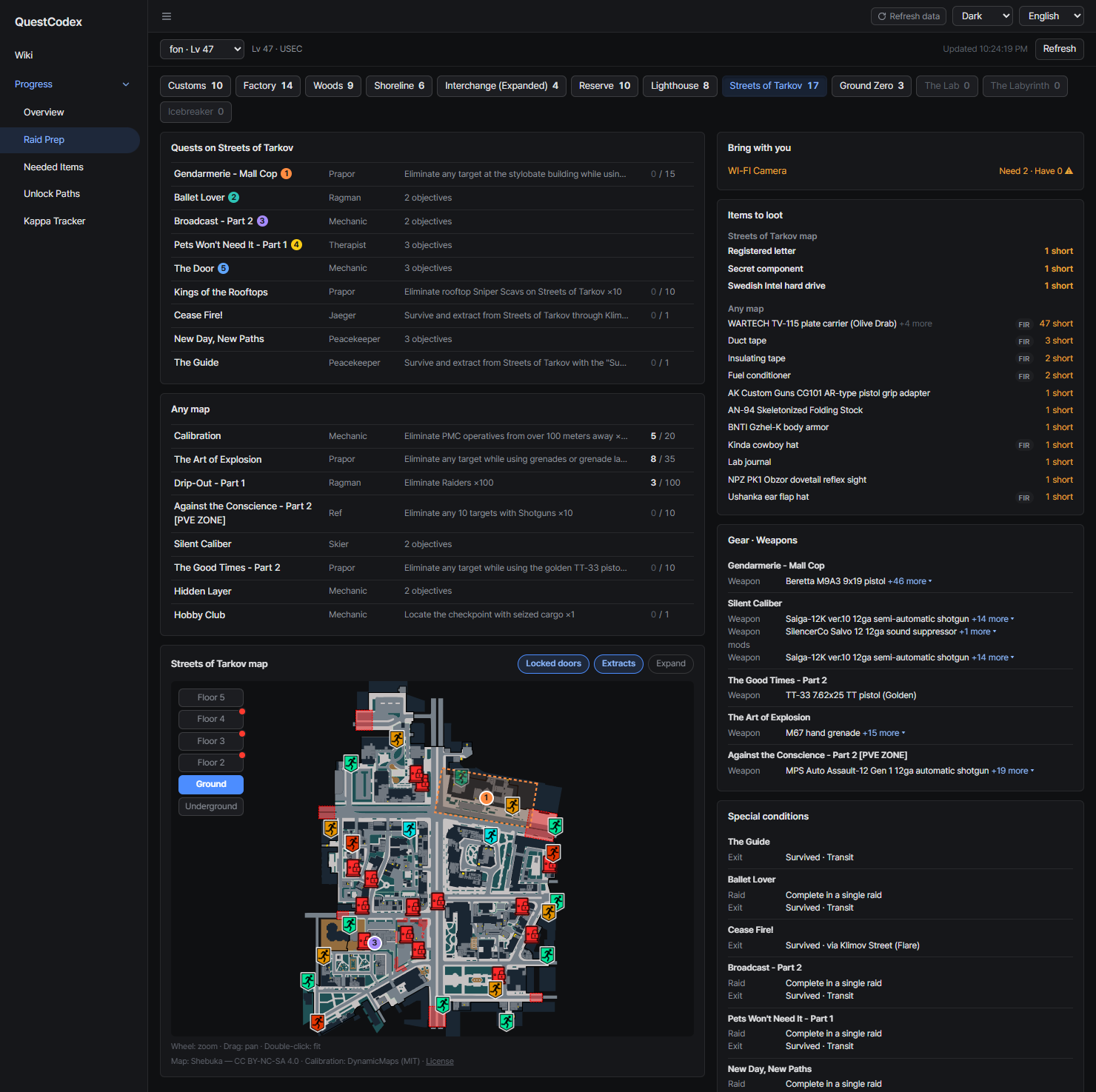Click teal badge 2 next to Ballet Lover
Image resolution: width=1096 pixels, height=1092 pixels.
(x=233, y=198)
